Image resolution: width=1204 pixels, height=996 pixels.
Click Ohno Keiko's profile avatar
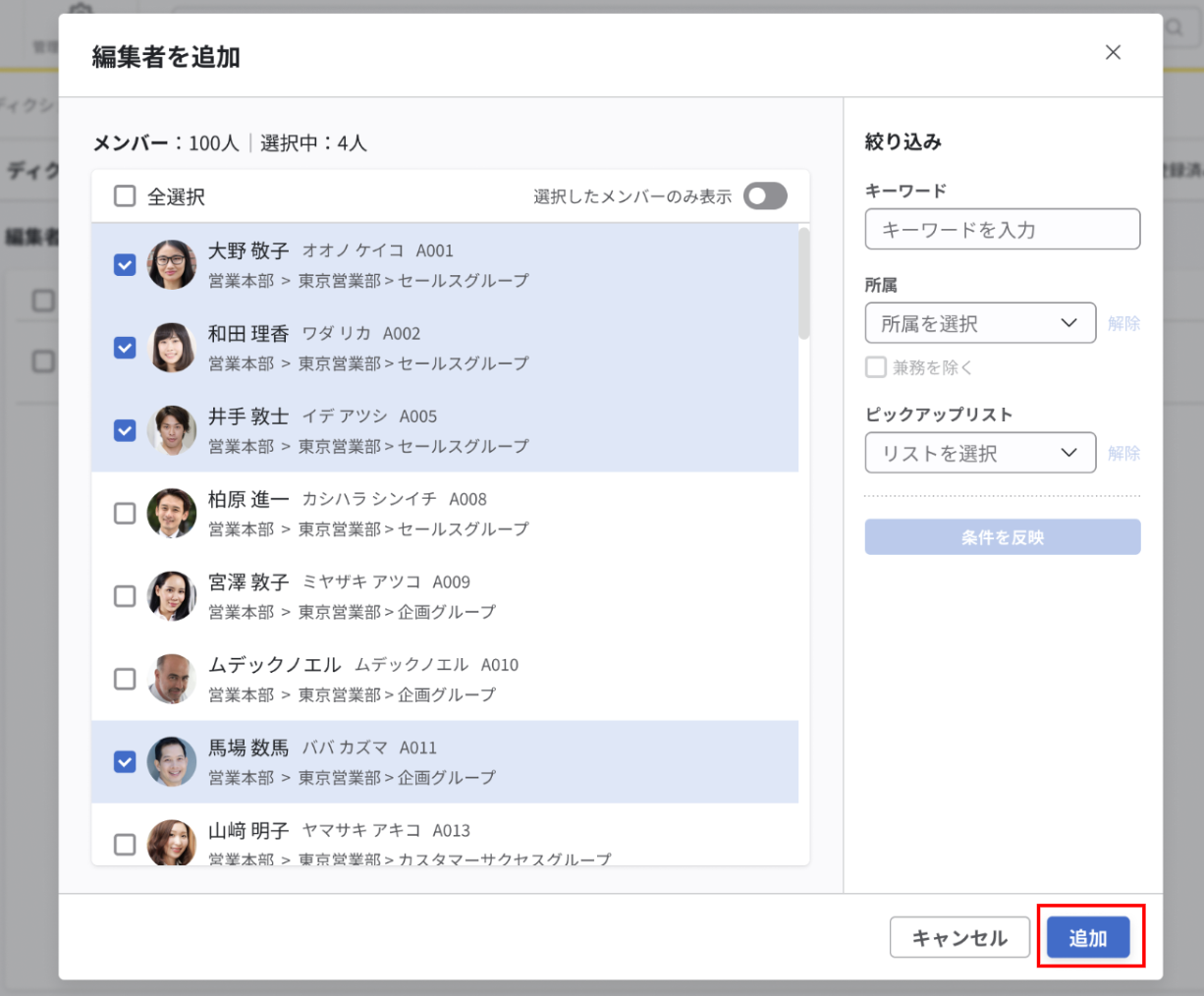(x=172, y=265)
